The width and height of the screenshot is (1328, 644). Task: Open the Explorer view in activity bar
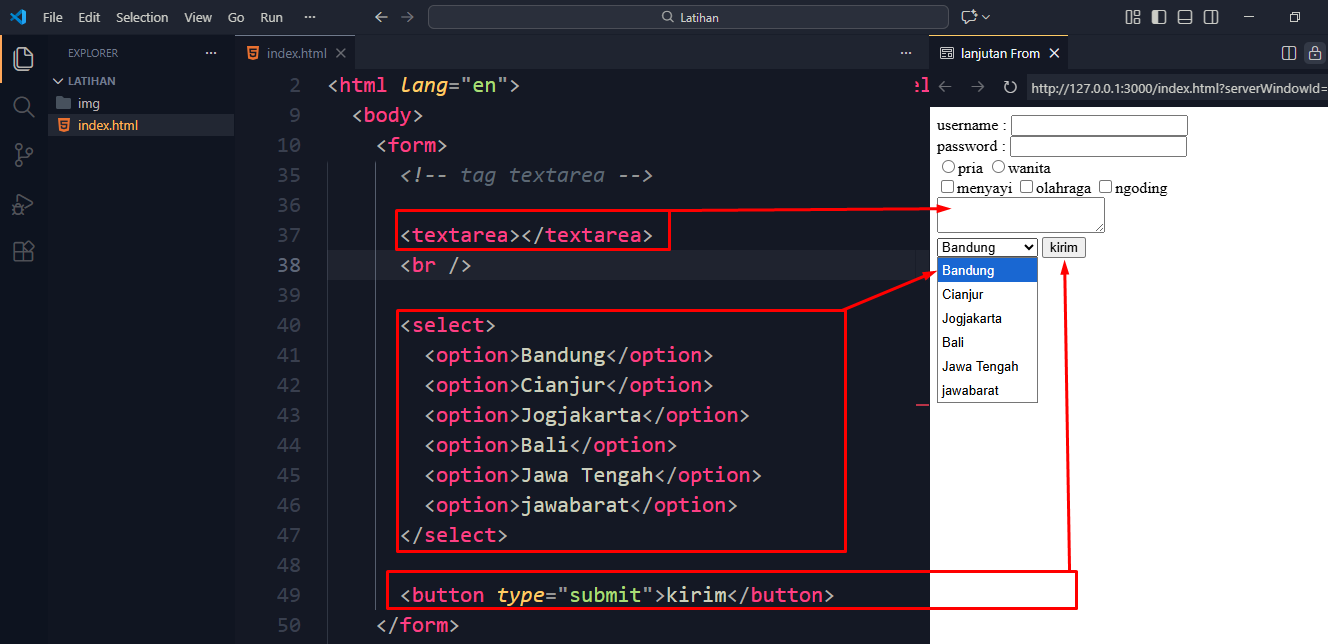pos(23,59)
